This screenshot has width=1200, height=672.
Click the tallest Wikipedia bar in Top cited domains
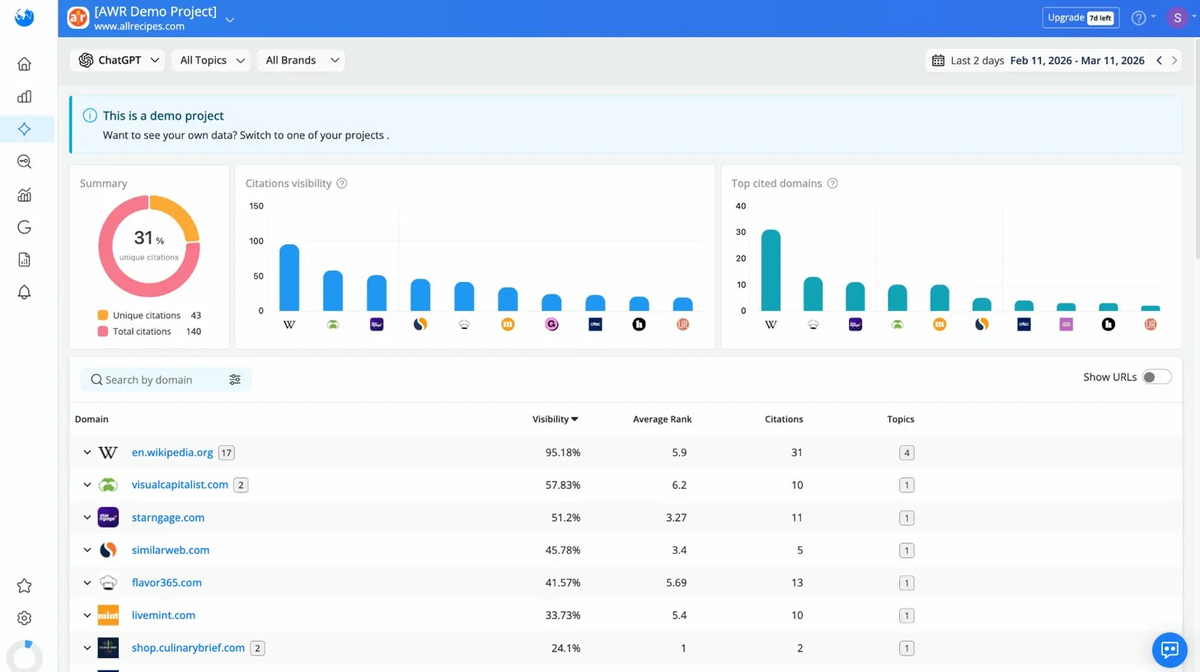(771, 270)
